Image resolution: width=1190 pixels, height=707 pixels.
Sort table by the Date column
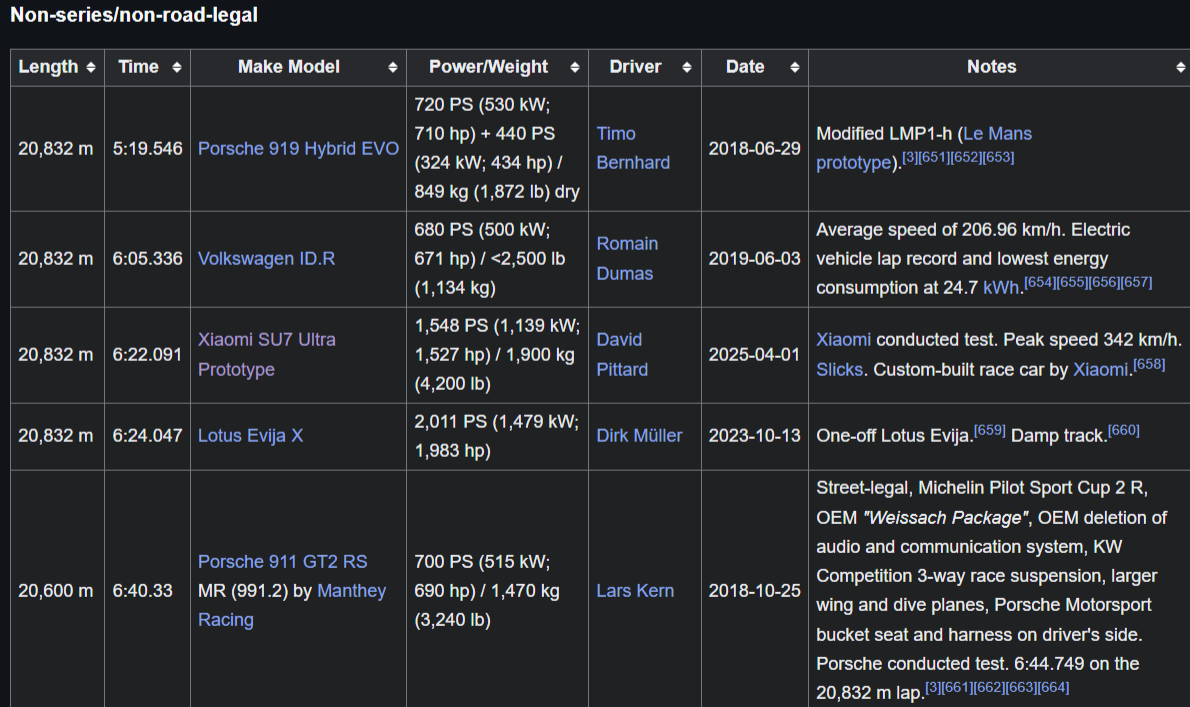click(754, 68)
